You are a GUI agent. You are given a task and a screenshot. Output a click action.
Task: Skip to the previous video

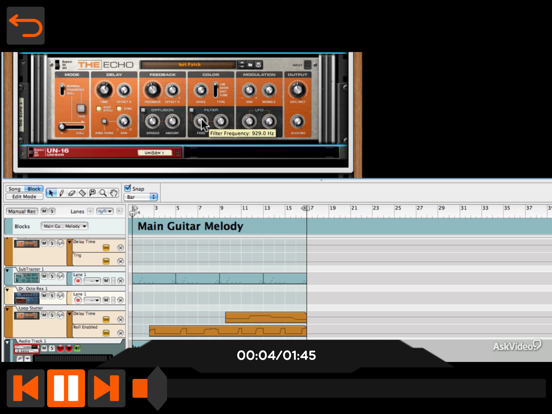click(26, 388)
